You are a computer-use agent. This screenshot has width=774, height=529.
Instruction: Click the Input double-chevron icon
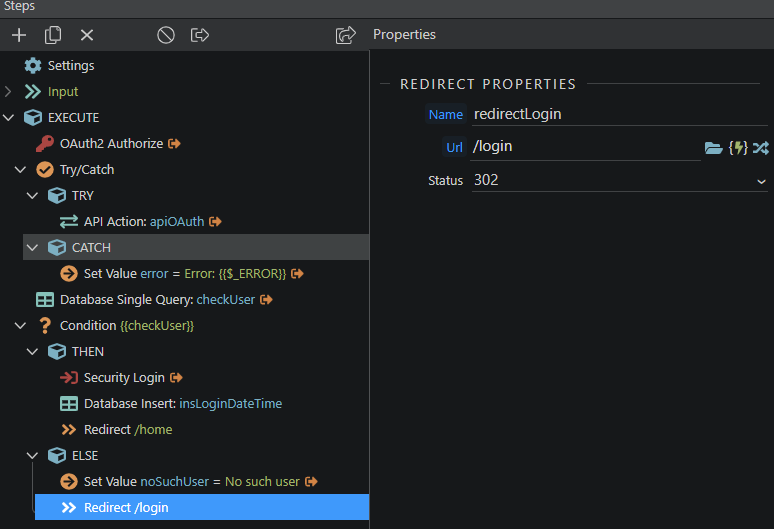tap(33, 92)
